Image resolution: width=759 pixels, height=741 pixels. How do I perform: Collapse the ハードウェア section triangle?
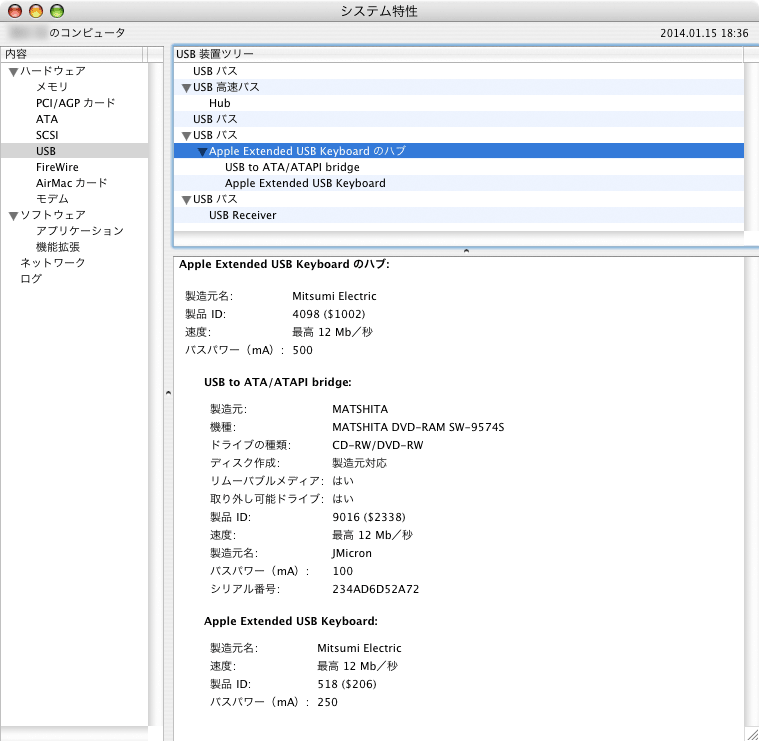pyautogui.click(x=13, y=72)
